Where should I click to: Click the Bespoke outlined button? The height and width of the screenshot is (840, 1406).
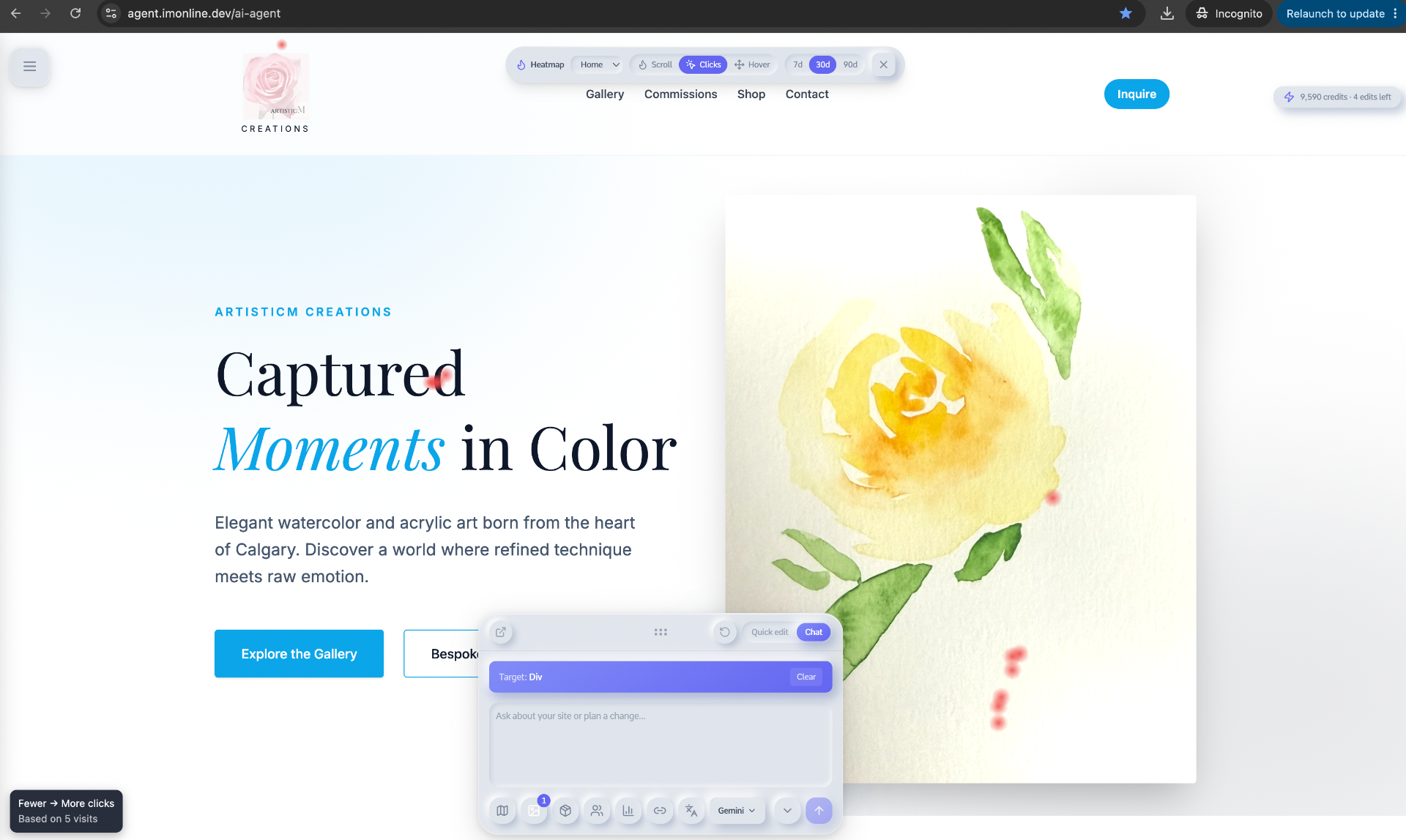pos(441,654)
